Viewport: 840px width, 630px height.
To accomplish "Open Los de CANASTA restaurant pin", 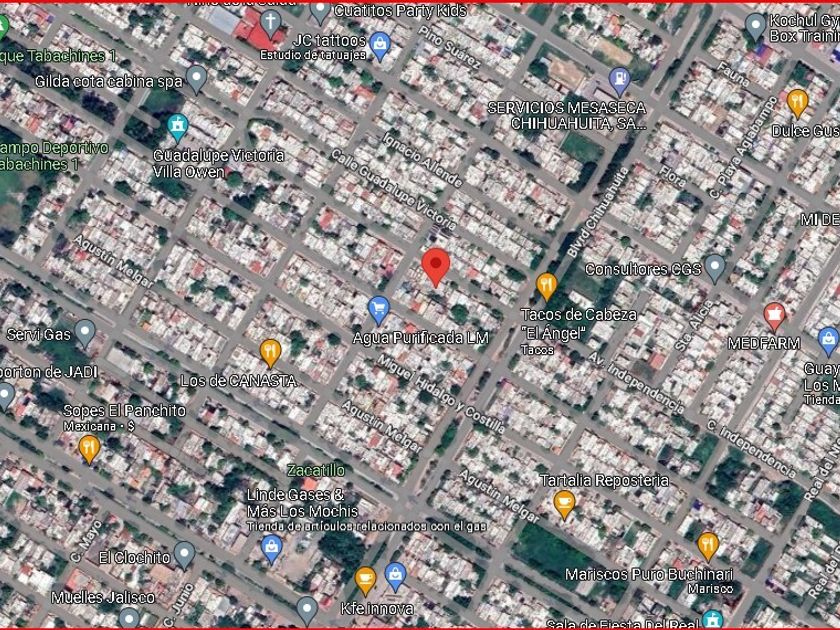I will 271,354.
